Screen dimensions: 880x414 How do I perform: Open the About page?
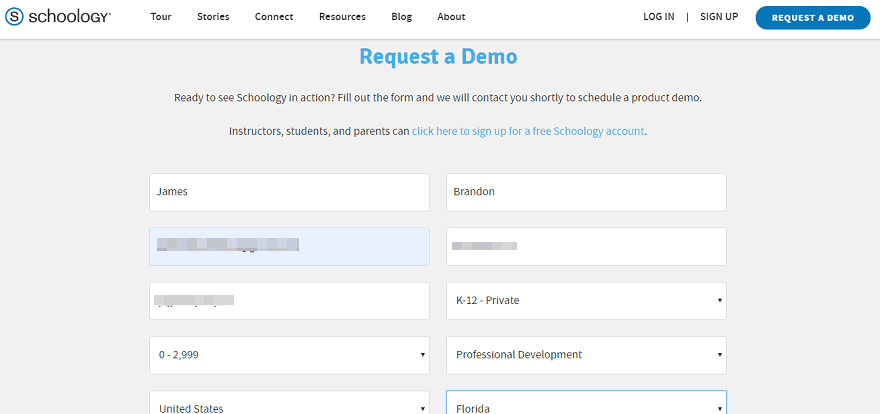[451, 17]
